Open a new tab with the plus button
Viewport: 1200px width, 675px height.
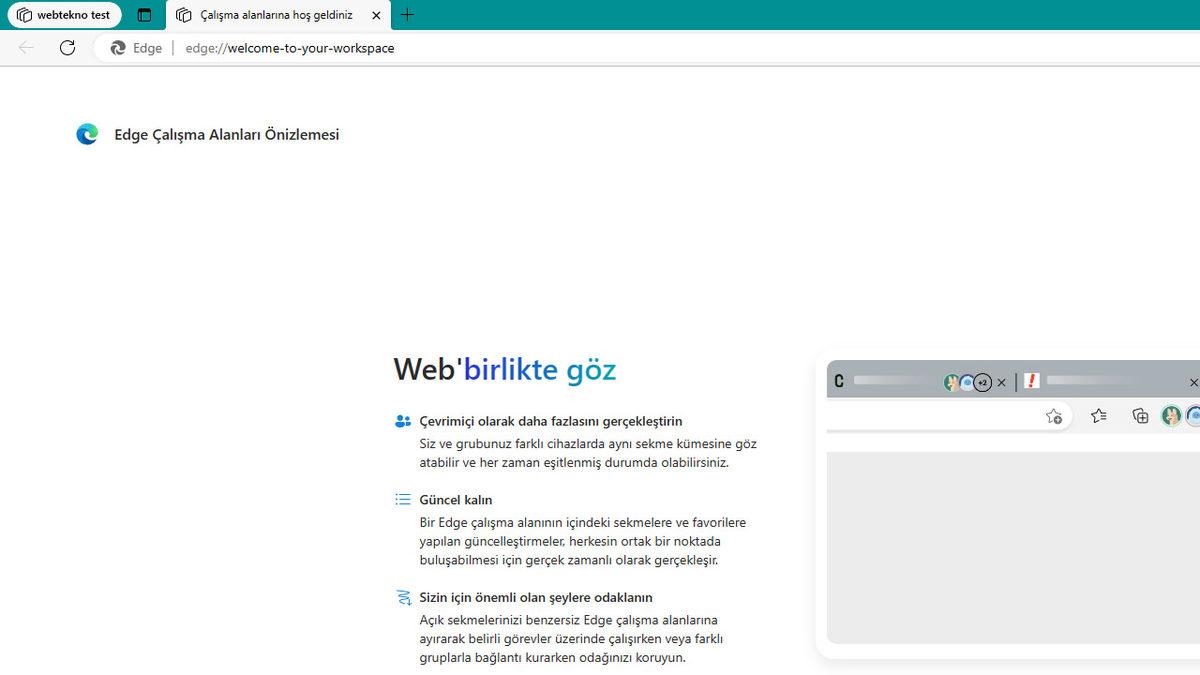pyautogui.click(x=406, y=15)
